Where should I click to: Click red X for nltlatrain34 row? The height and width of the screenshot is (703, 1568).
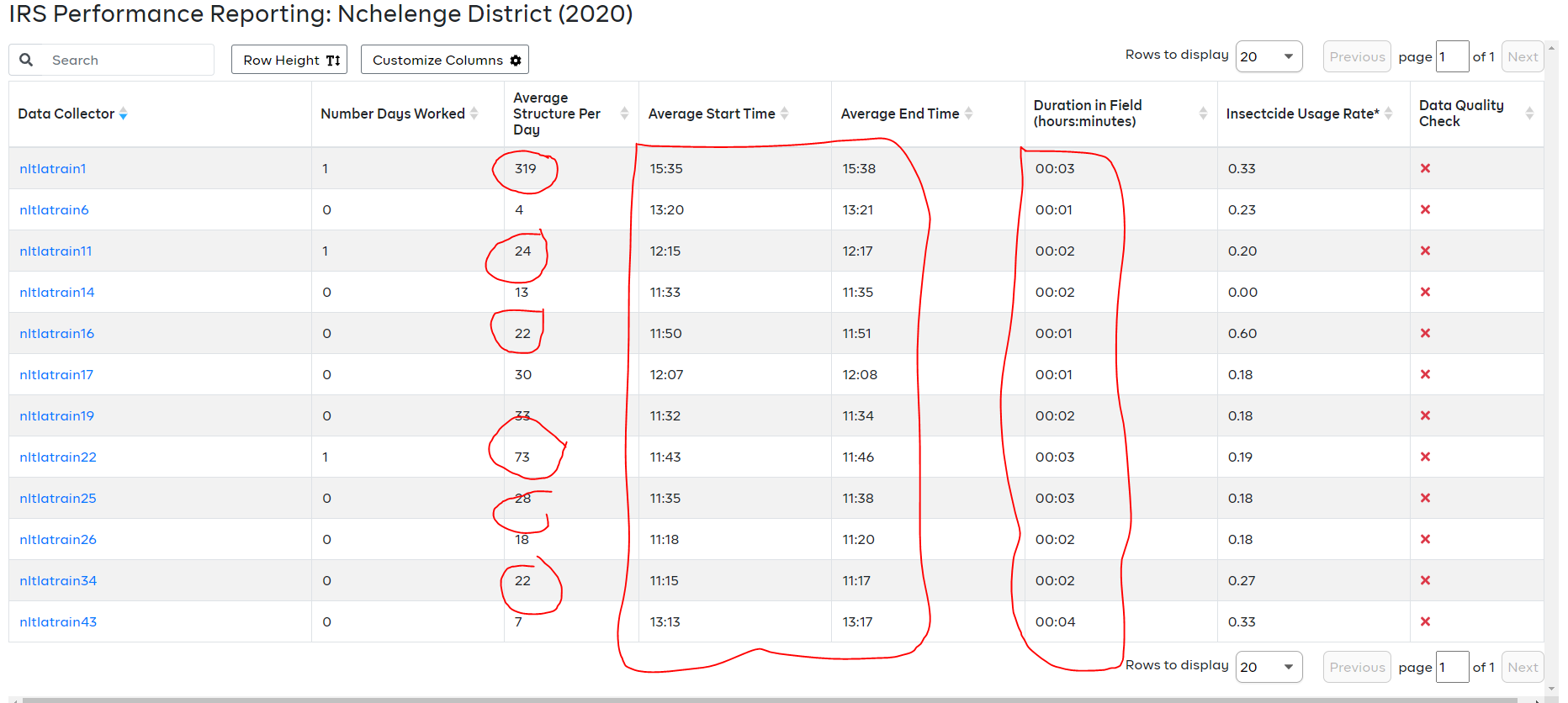(x=1425, y=580)
